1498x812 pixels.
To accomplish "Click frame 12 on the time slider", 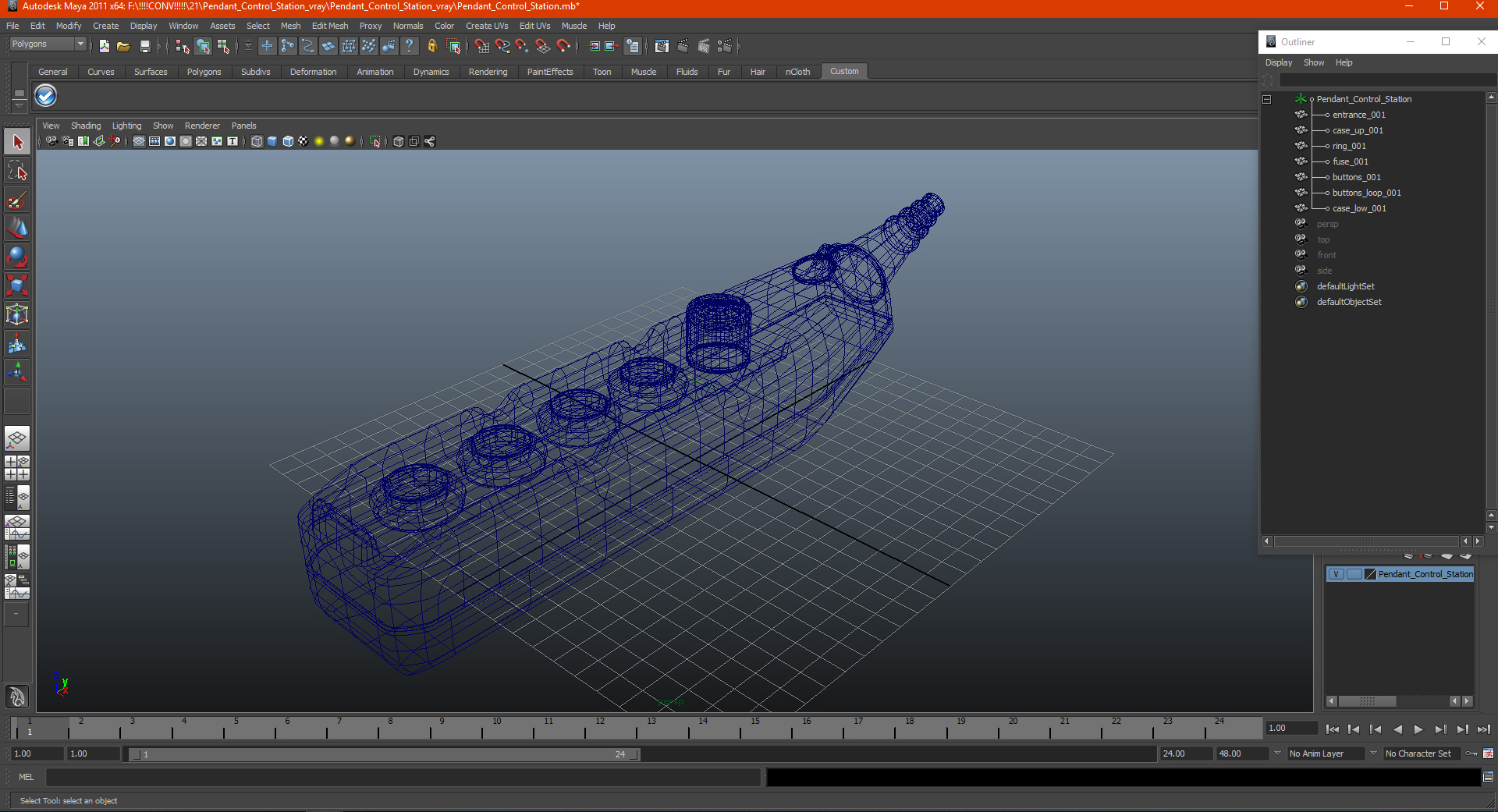I will [599, 729].
